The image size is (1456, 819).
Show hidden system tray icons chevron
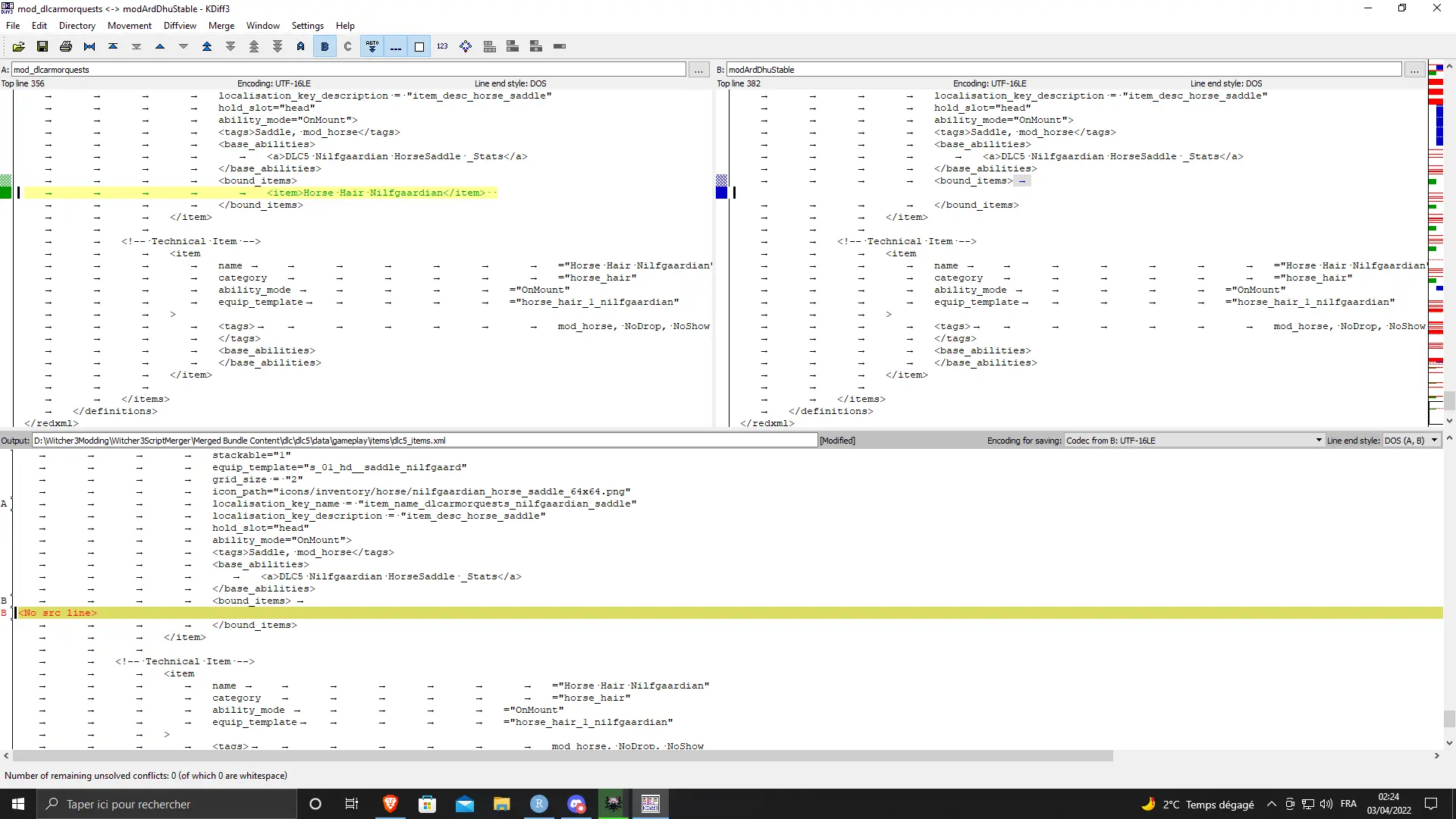(x=1272, y=804)
